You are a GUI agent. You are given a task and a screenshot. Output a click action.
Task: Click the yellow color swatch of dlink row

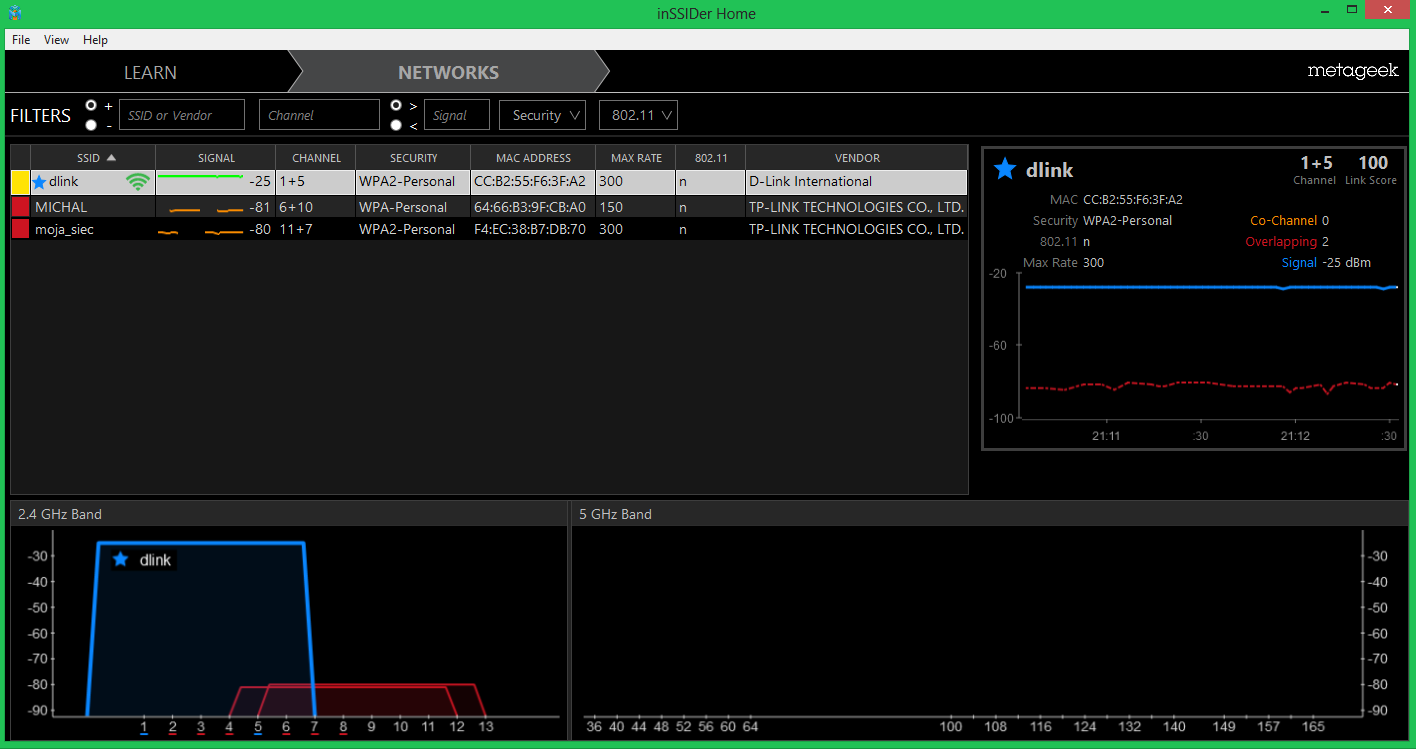point(20,182)
